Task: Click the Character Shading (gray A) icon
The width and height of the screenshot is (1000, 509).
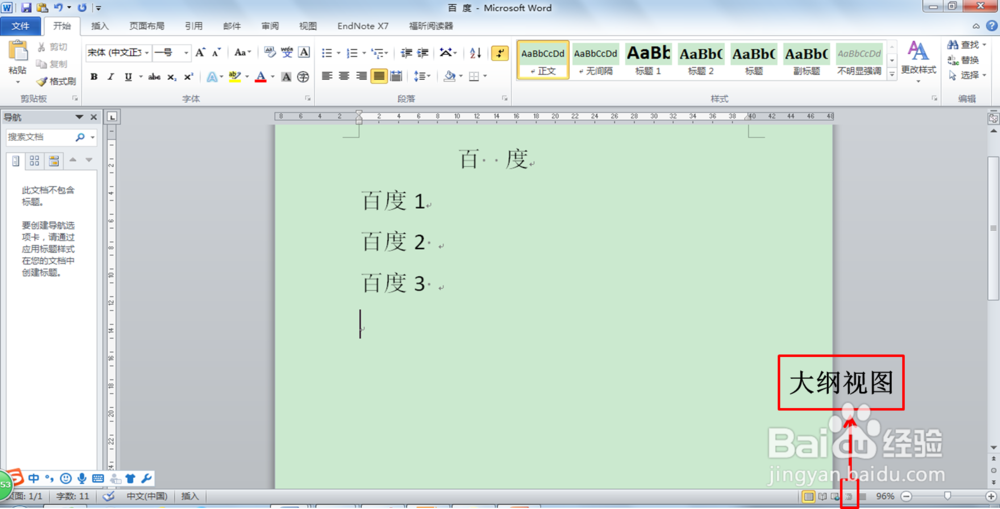Action: pyautogui.click(x=286, y=77)
